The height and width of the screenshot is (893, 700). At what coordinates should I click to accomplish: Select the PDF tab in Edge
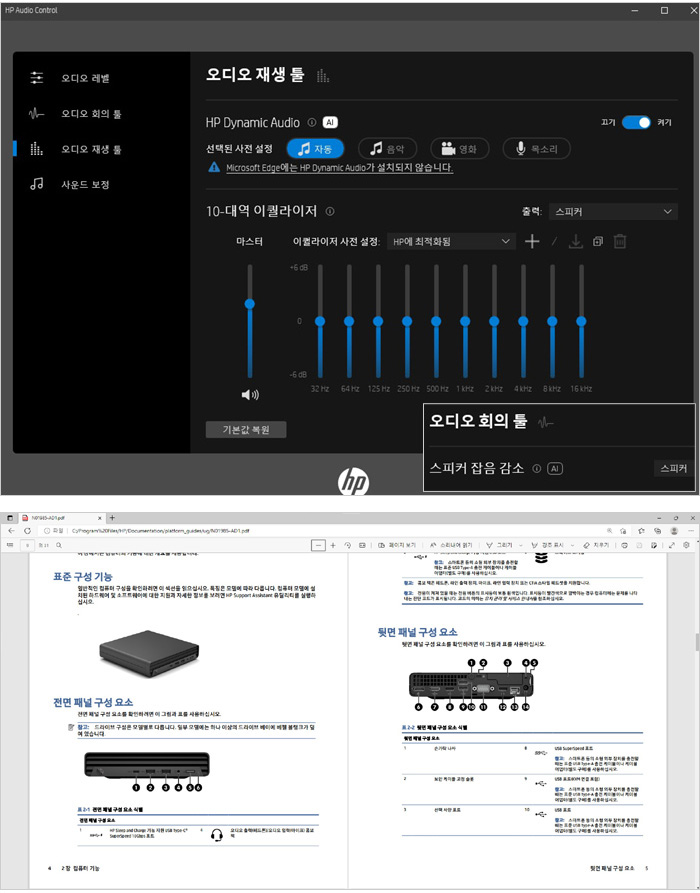pyautogui.click(x=63, y=518)
